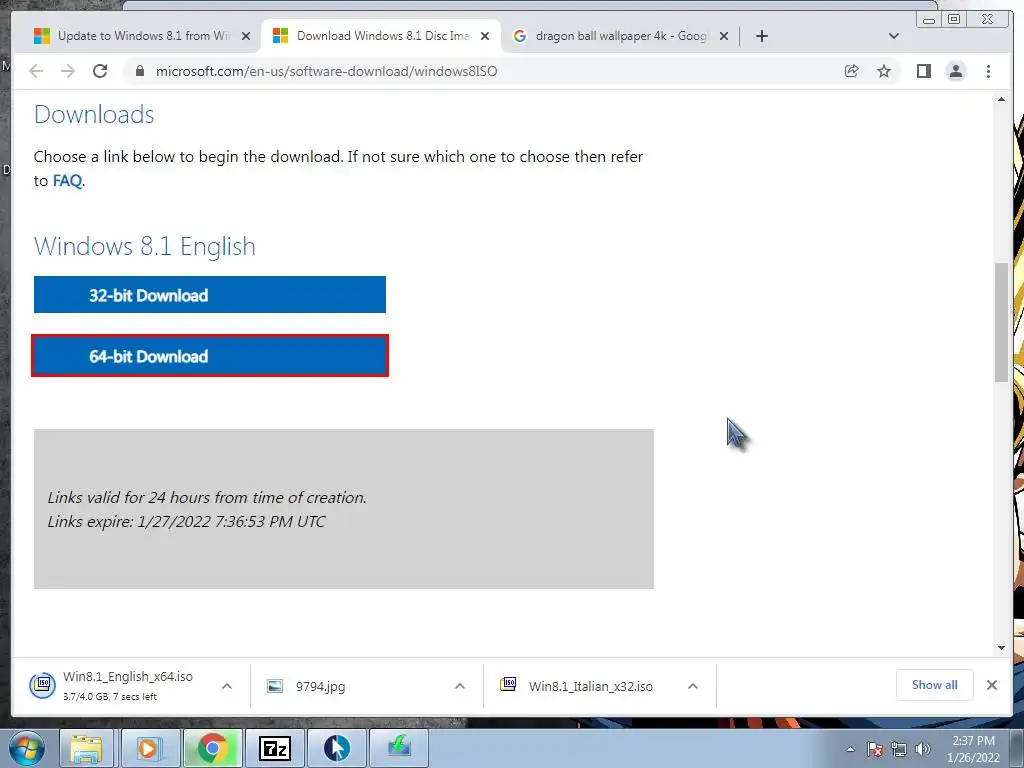View site security lock info

[x=139, y=71]
